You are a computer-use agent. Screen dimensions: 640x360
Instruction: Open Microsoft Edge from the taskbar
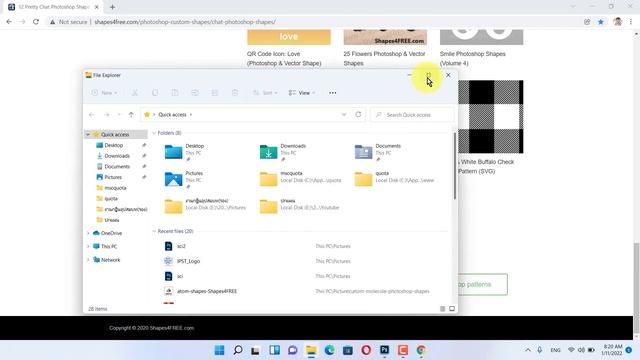pos(330,350)
